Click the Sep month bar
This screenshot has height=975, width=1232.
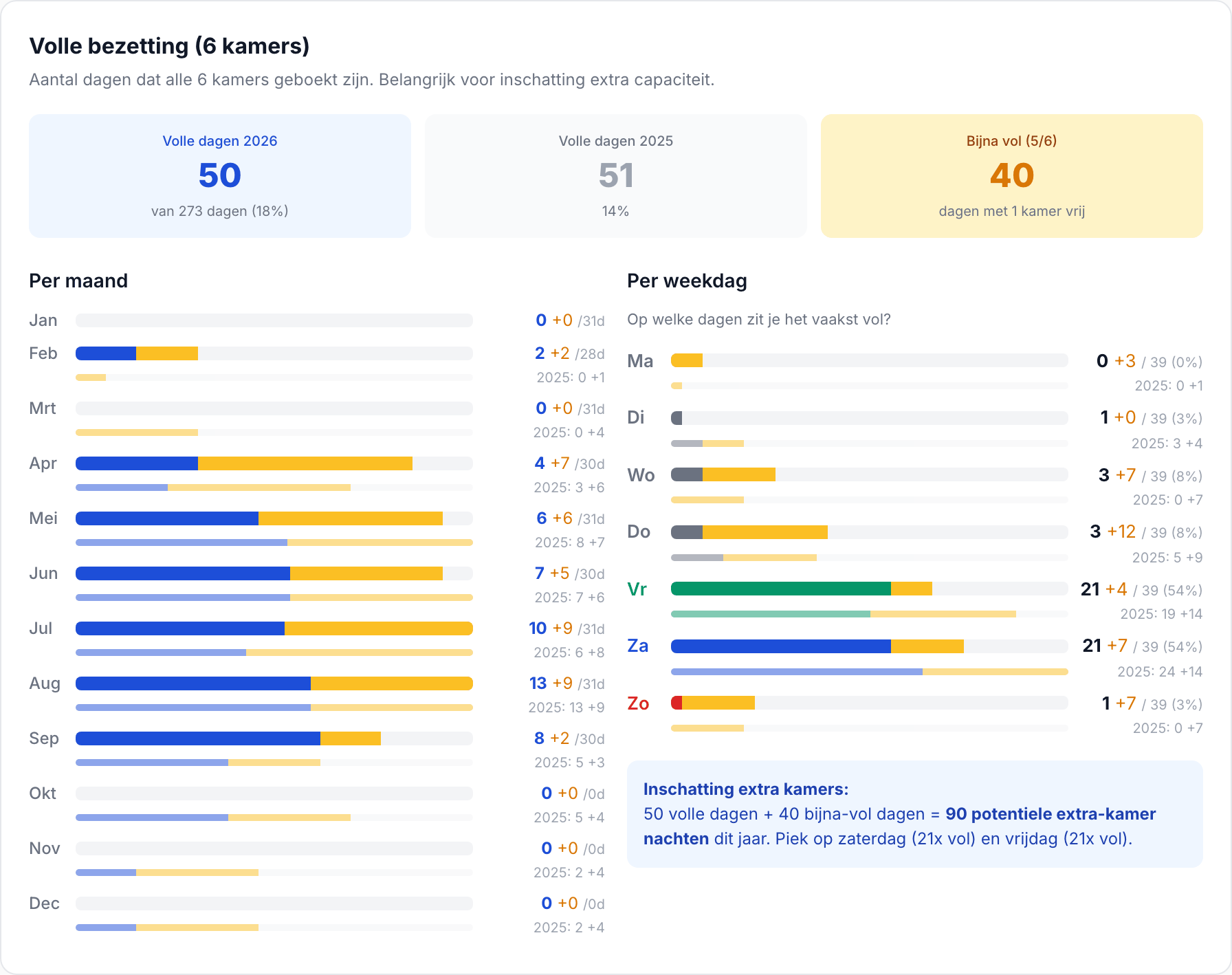[274, 738]
